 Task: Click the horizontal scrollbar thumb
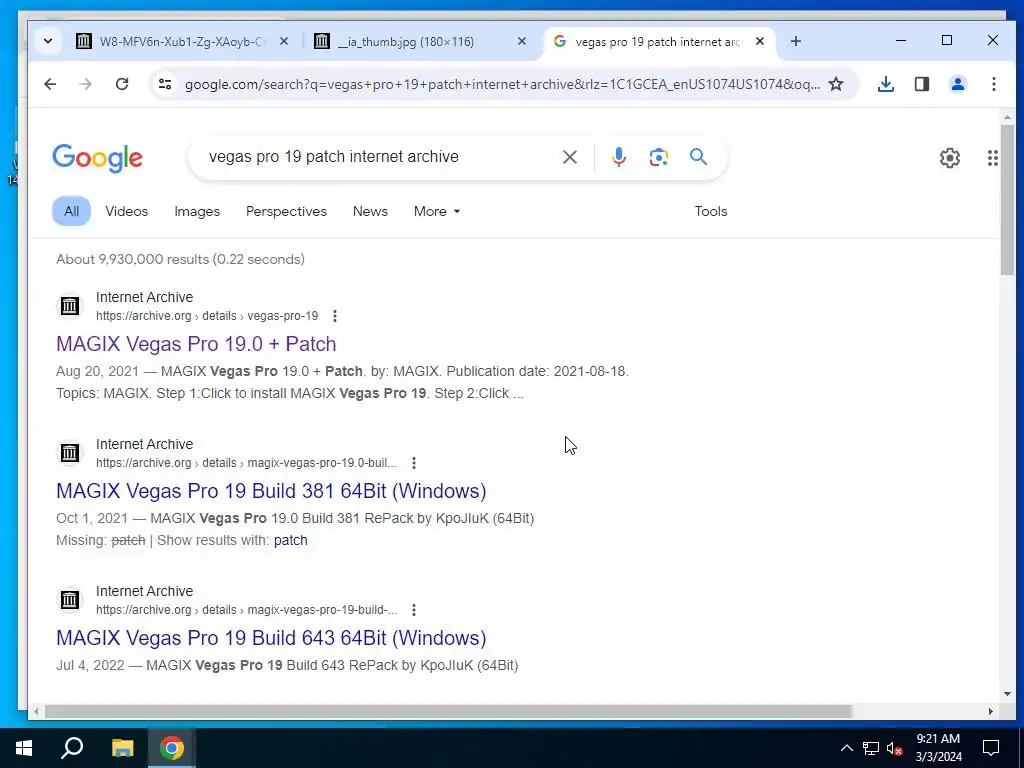point(447,711)
